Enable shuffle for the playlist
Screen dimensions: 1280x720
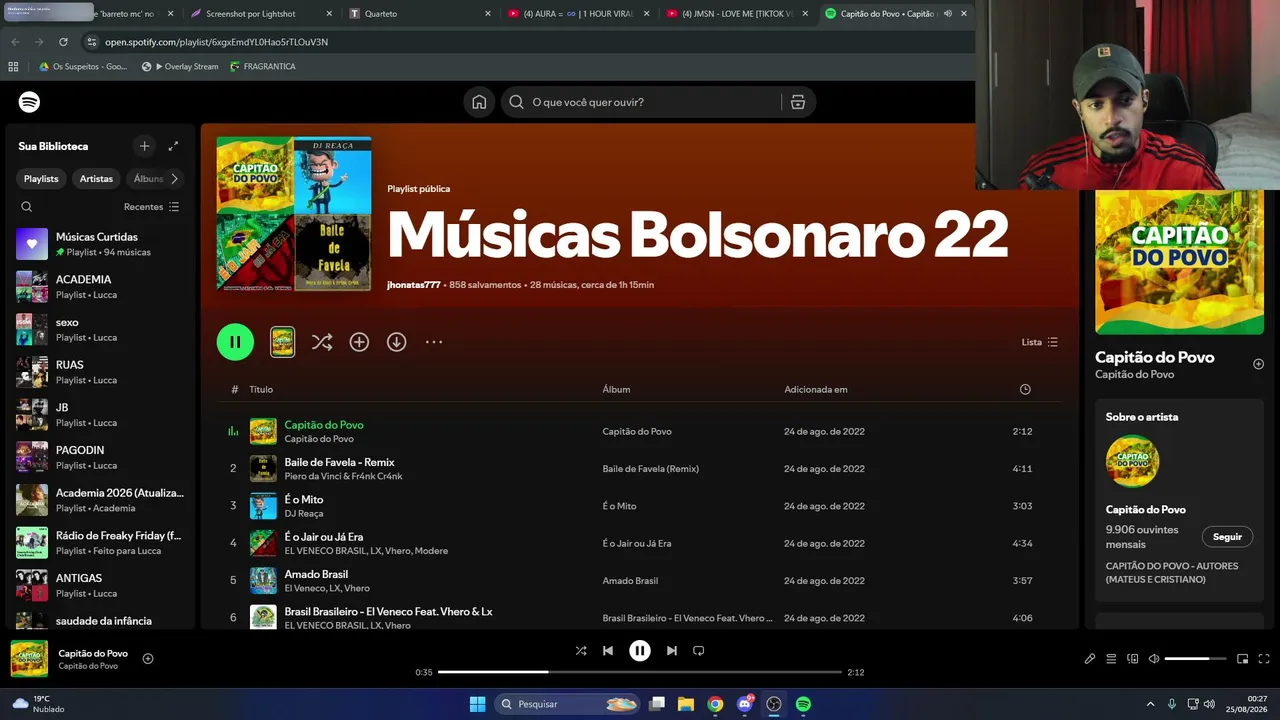click(x=321, y=342)
